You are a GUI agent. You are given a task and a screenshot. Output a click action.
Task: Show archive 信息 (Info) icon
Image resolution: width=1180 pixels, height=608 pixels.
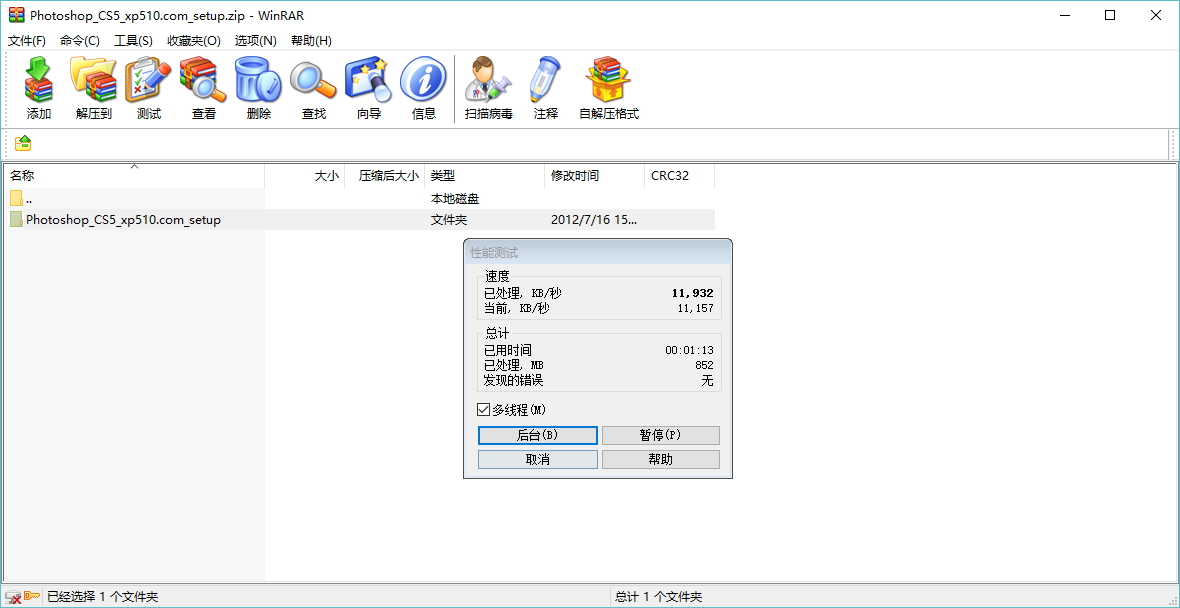(x=424, y=89)
